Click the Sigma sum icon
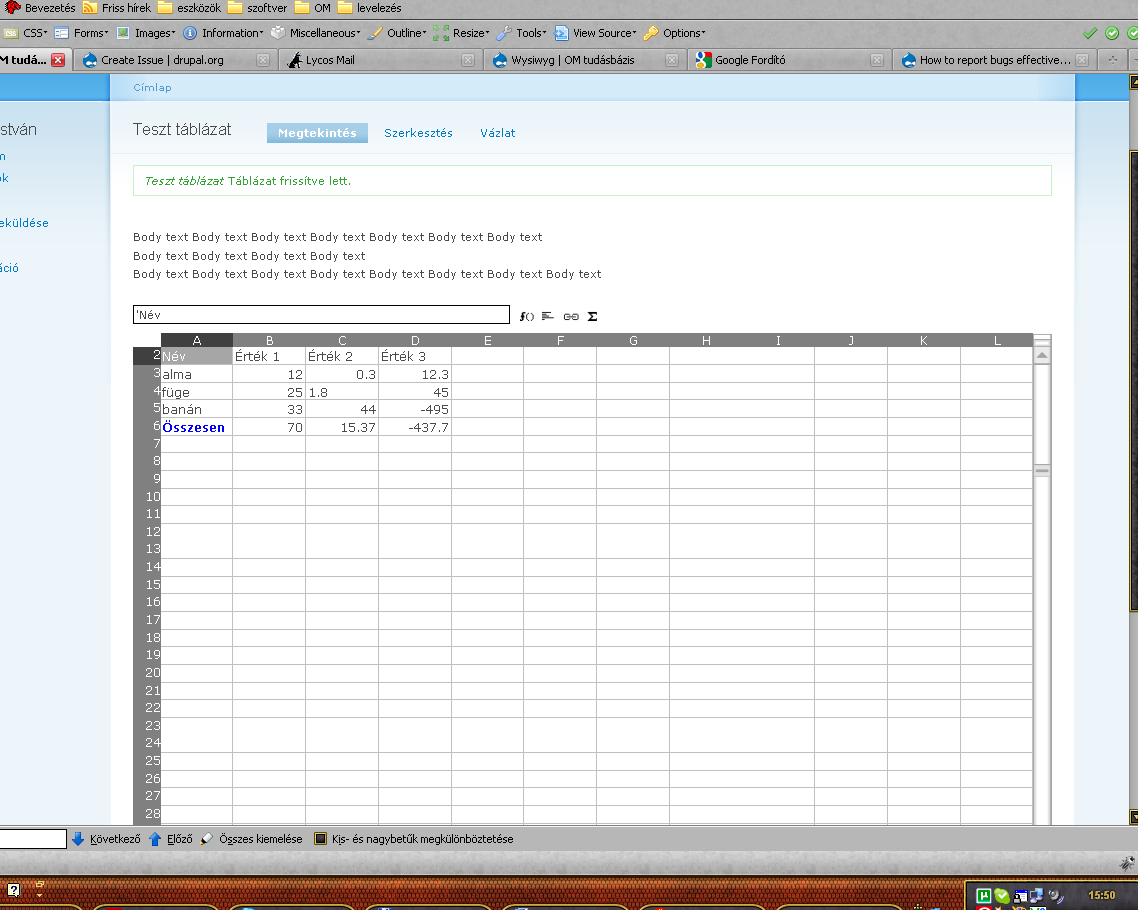This screenshot has height=910, width=1138. click(592, 316)
